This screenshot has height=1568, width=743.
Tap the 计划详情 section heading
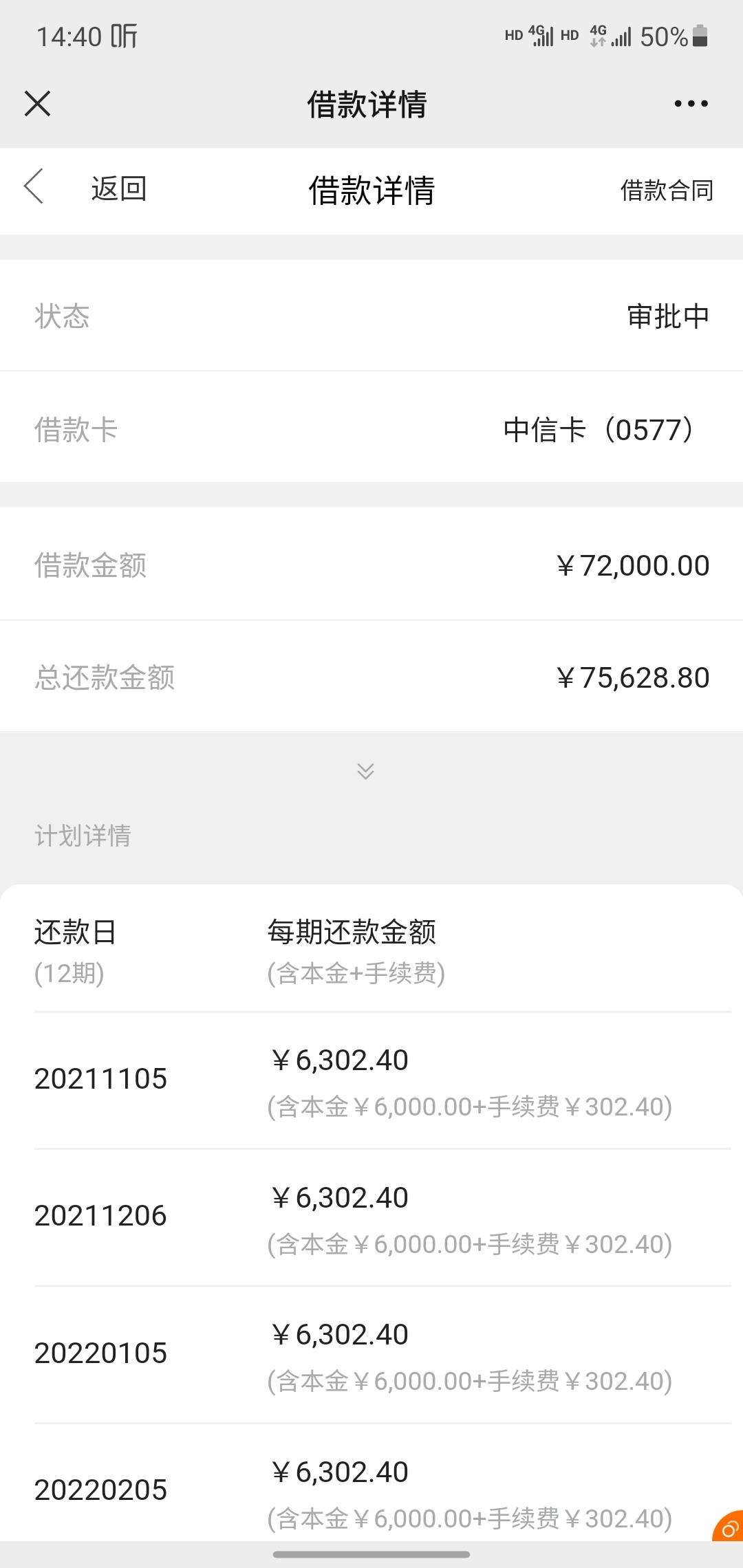(x=83, y=836)
